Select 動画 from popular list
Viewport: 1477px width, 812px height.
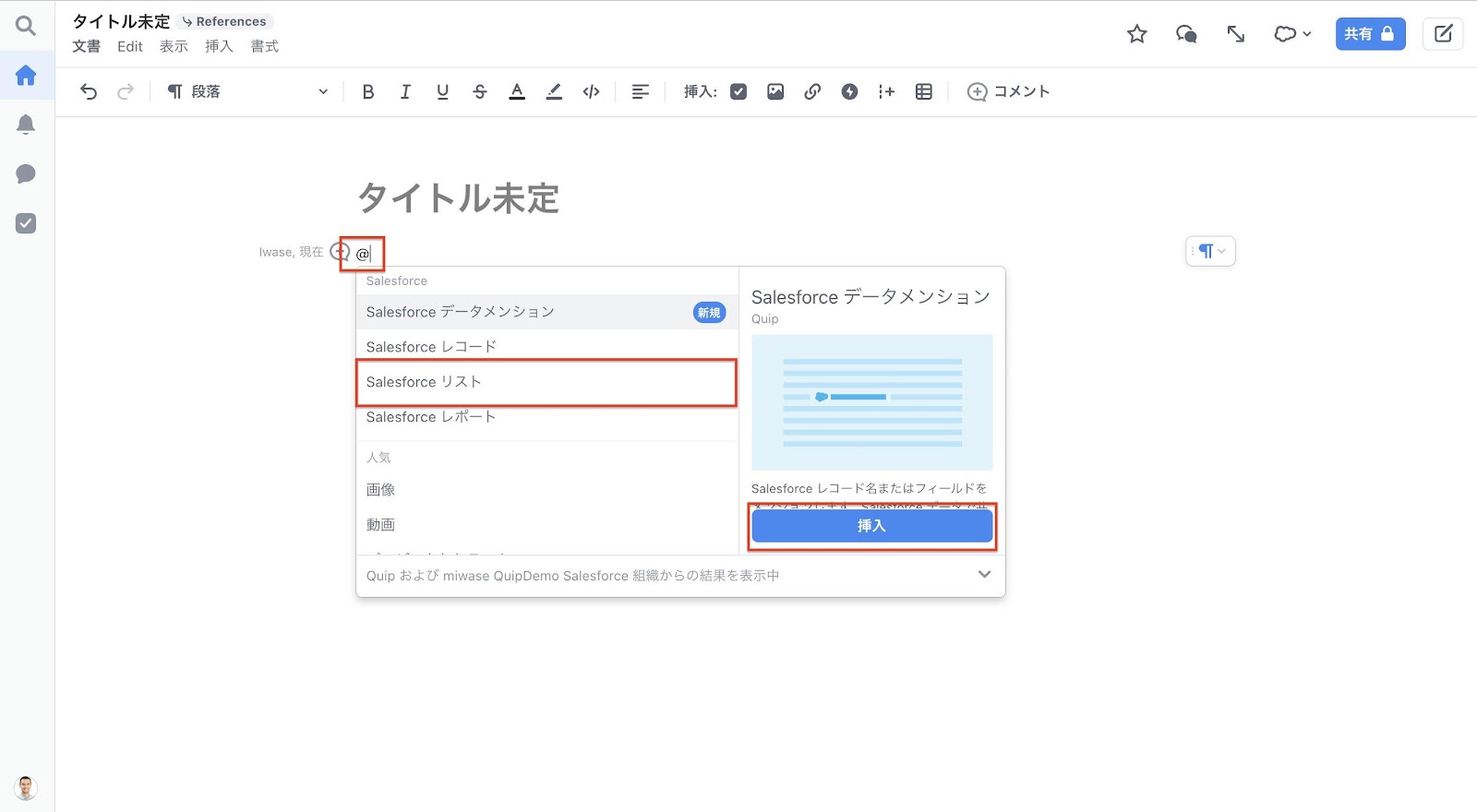547,525
